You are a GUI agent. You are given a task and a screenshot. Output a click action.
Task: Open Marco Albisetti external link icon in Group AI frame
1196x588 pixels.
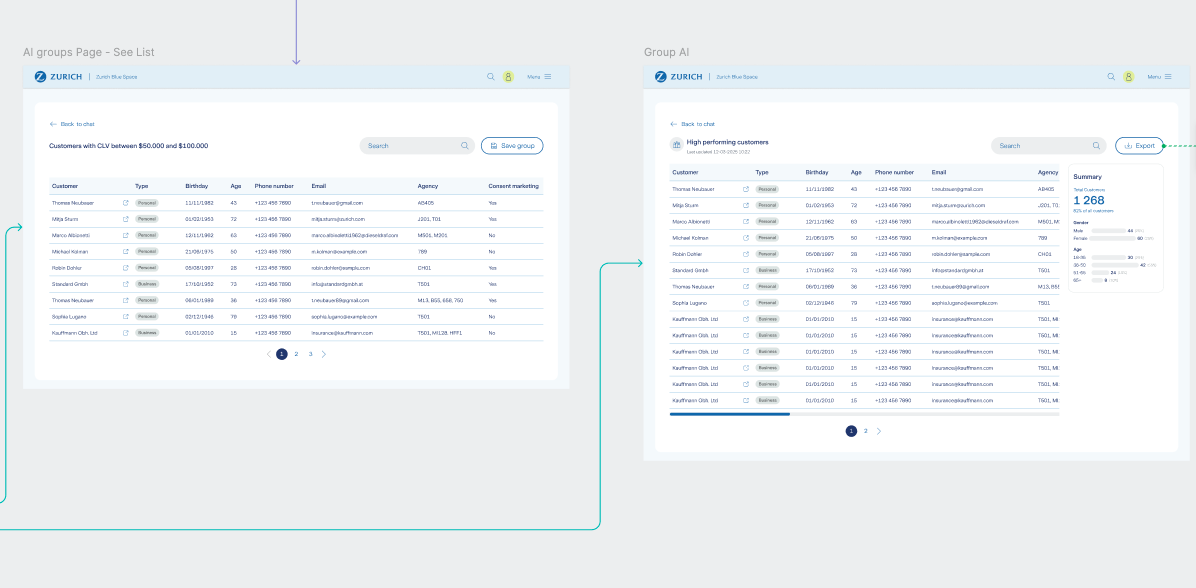[x=746, y=221]
